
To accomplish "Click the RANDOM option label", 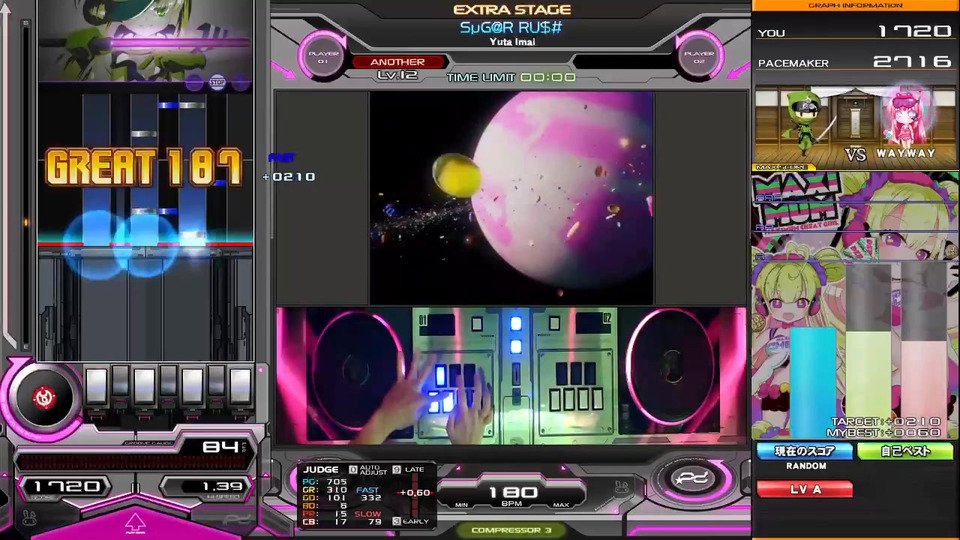I will coord(806,466).
